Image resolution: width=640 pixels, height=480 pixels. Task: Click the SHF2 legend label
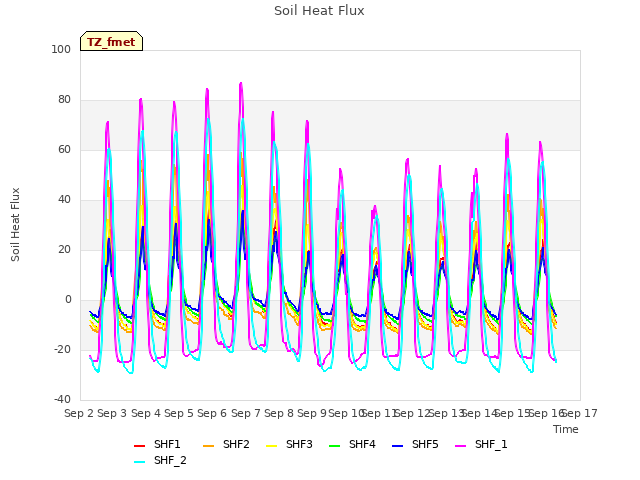[x=236, y=444]
